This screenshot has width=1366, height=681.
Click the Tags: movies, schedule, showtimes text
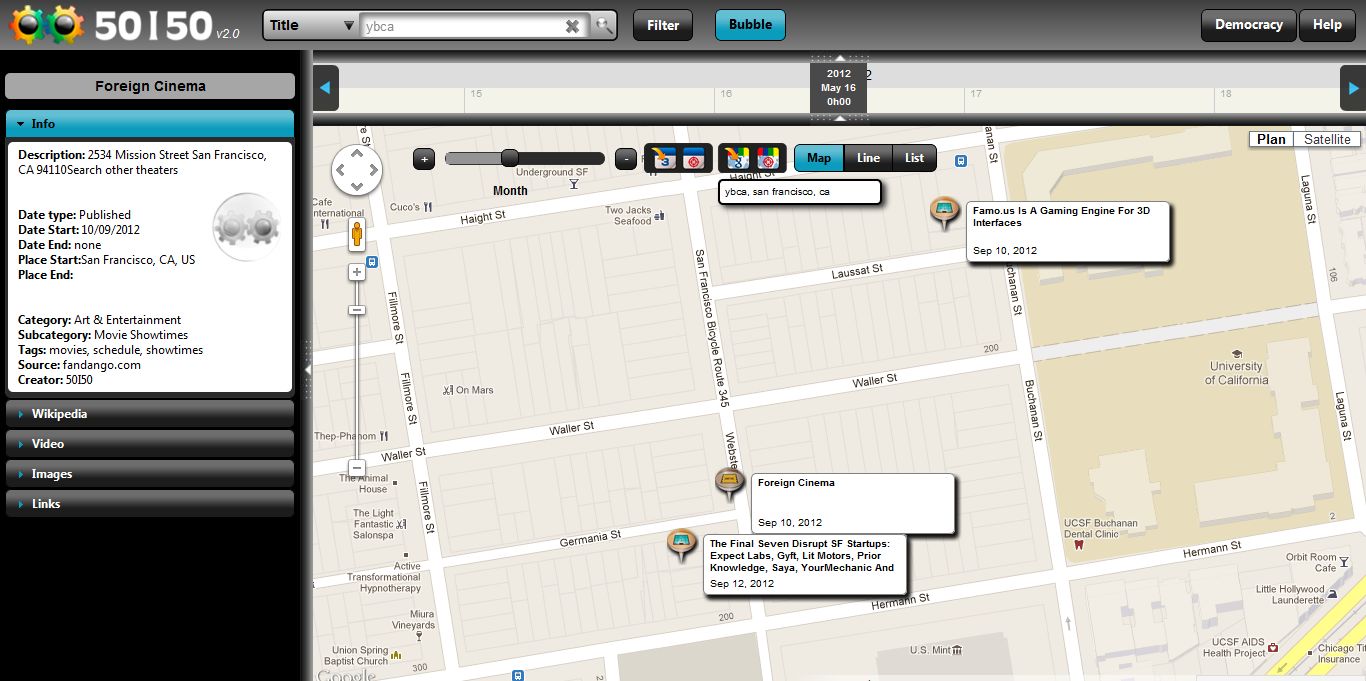pos(110,350)
